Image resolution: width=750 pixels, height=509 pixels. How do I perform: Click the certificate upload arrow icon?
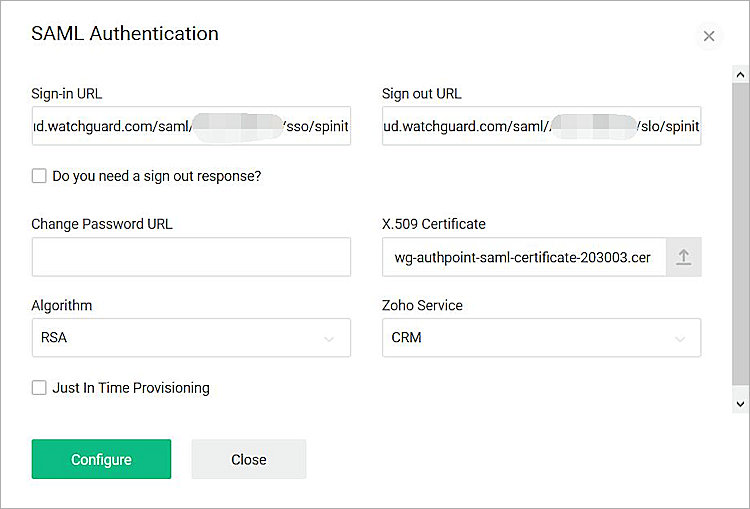[x=684, y=257]
